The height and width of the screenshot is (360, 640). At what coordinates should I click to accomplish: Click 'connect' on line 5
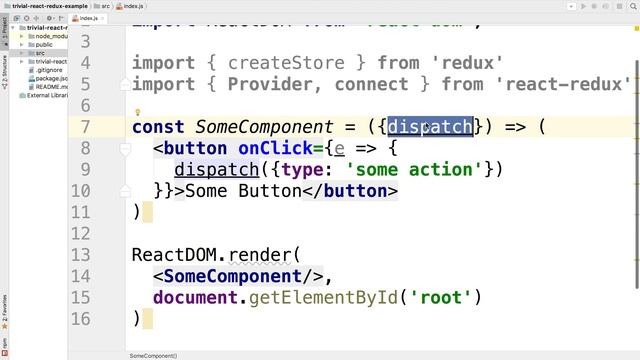[371, 84]
